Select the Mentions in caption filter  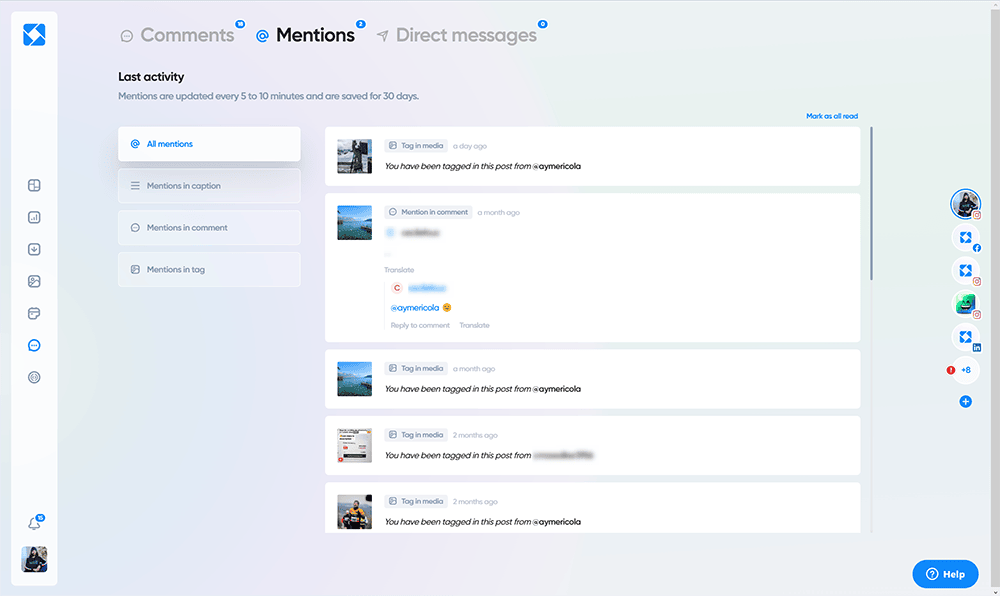(x=209, y=186)
